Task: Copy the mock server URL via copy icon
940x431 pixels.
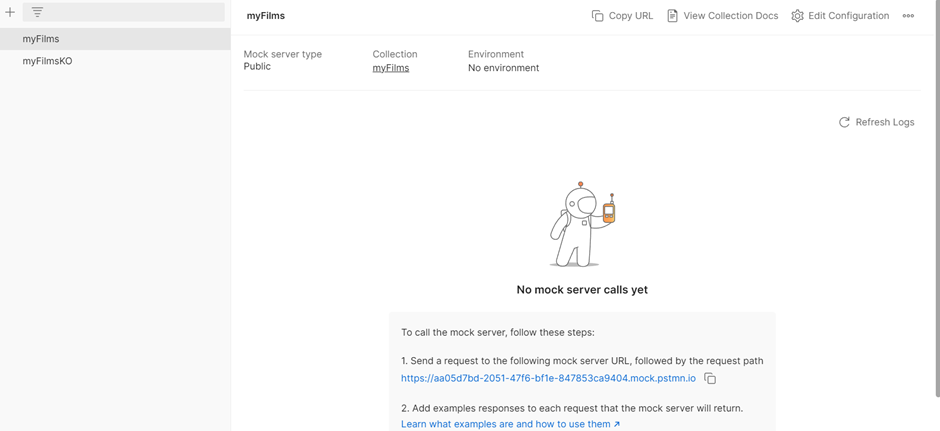Action: [710, 379]
